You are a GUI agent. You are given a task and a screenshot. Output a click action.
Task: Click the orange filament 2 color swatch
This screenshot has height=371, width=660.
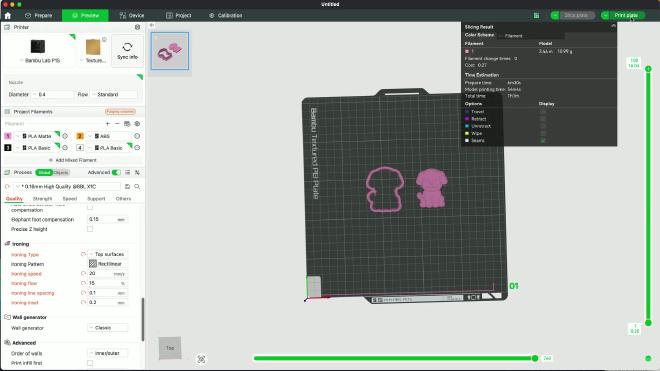pos(80,136)
